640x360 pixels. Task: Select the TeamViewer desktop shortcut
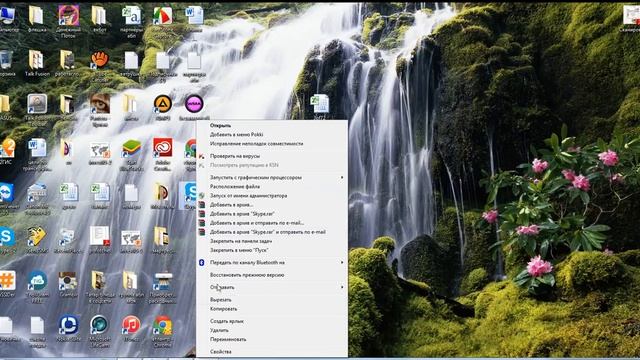[x=7, y=193]
